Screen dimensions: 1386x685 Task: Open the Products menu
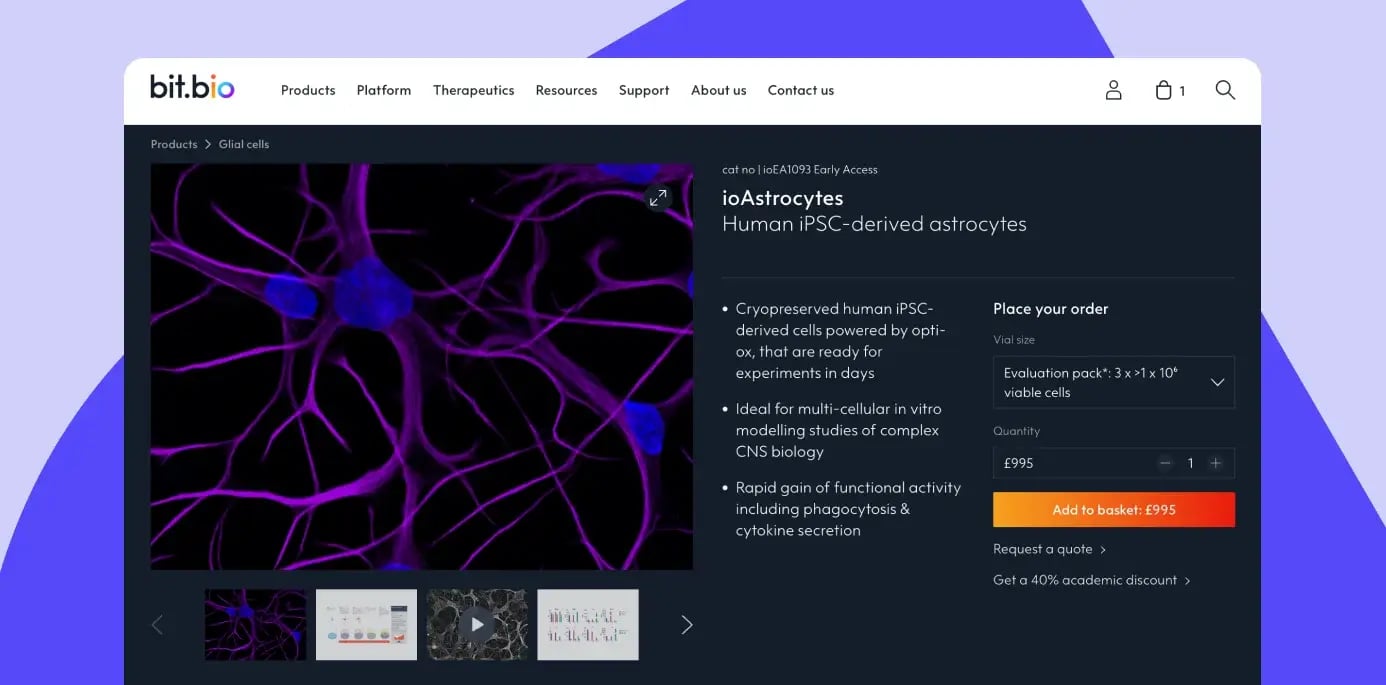click(308, 90)
